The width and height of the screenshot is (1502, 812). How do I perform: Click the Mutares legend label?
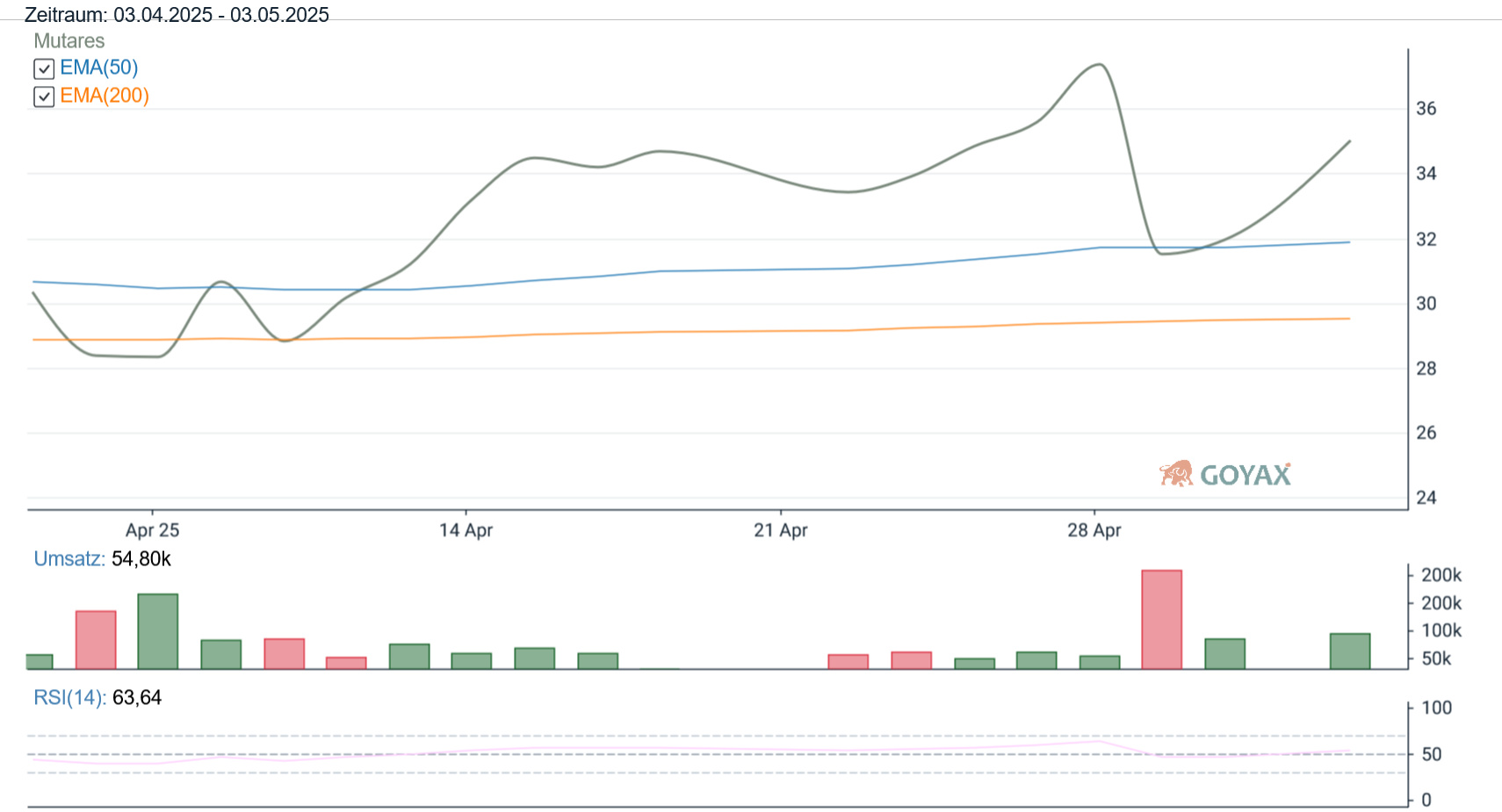69,41
